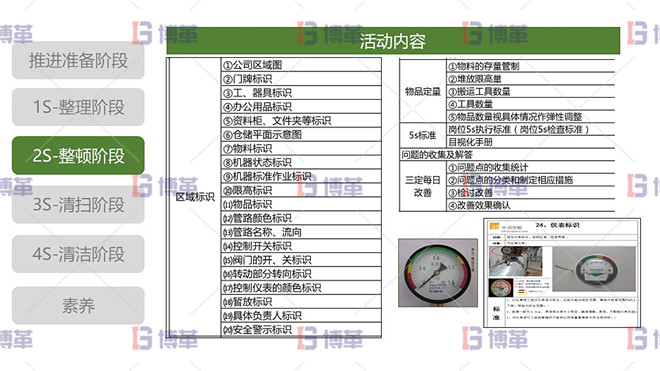
Task: Select row ①公司区域图
Action: [x=301, y=65]
